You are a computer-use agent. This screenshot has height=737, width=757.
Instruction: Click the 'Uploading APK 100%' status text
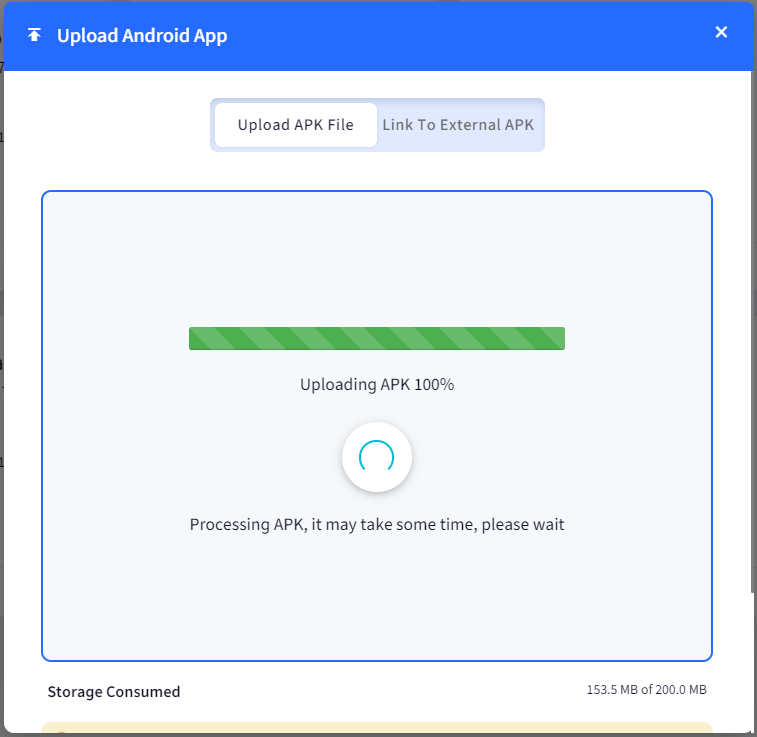tap(376, 384)
